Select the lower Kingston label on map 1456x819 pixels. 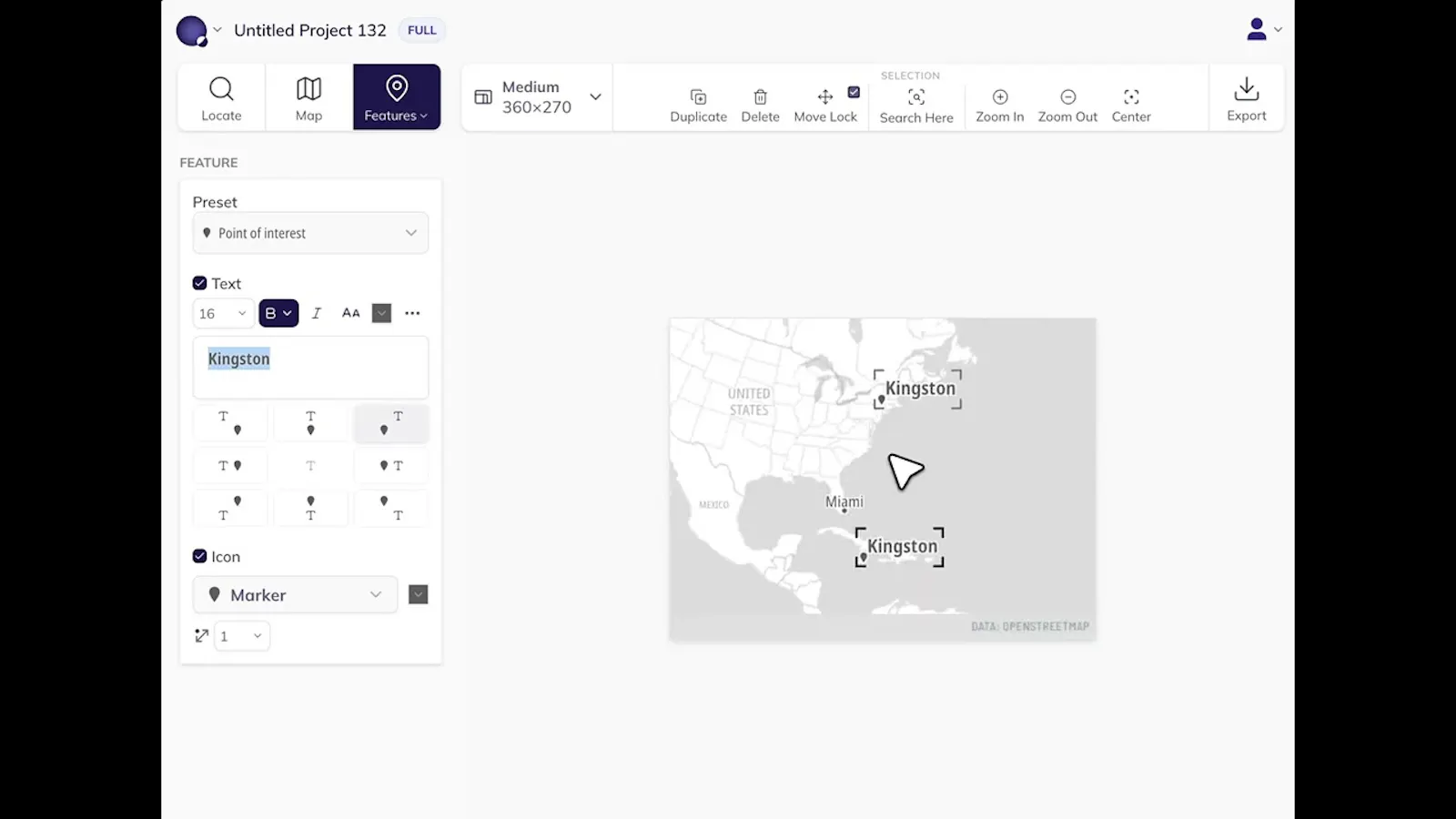902,547
